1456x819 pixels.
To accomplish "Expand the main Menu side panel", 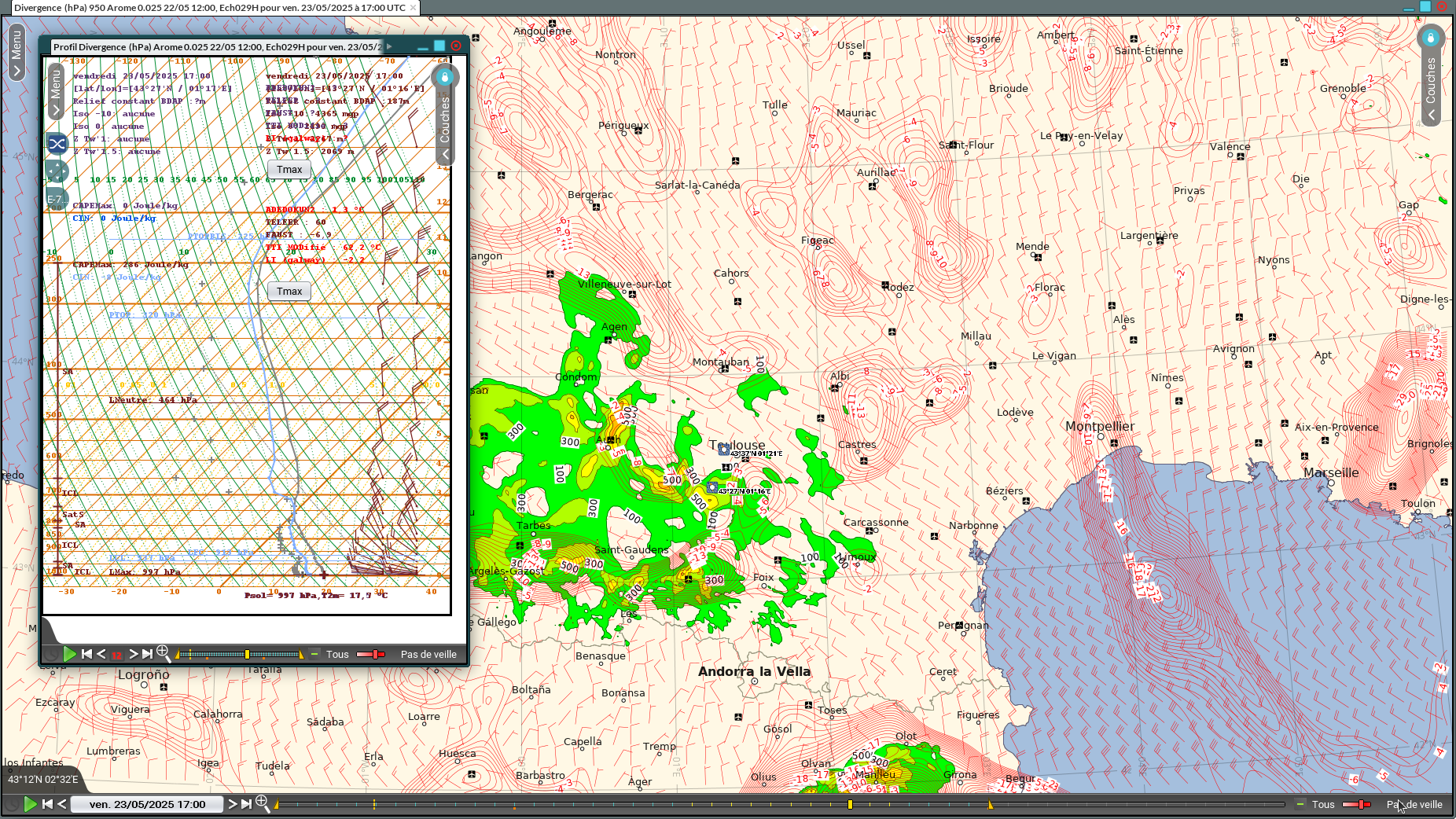I will click(17, 52).
